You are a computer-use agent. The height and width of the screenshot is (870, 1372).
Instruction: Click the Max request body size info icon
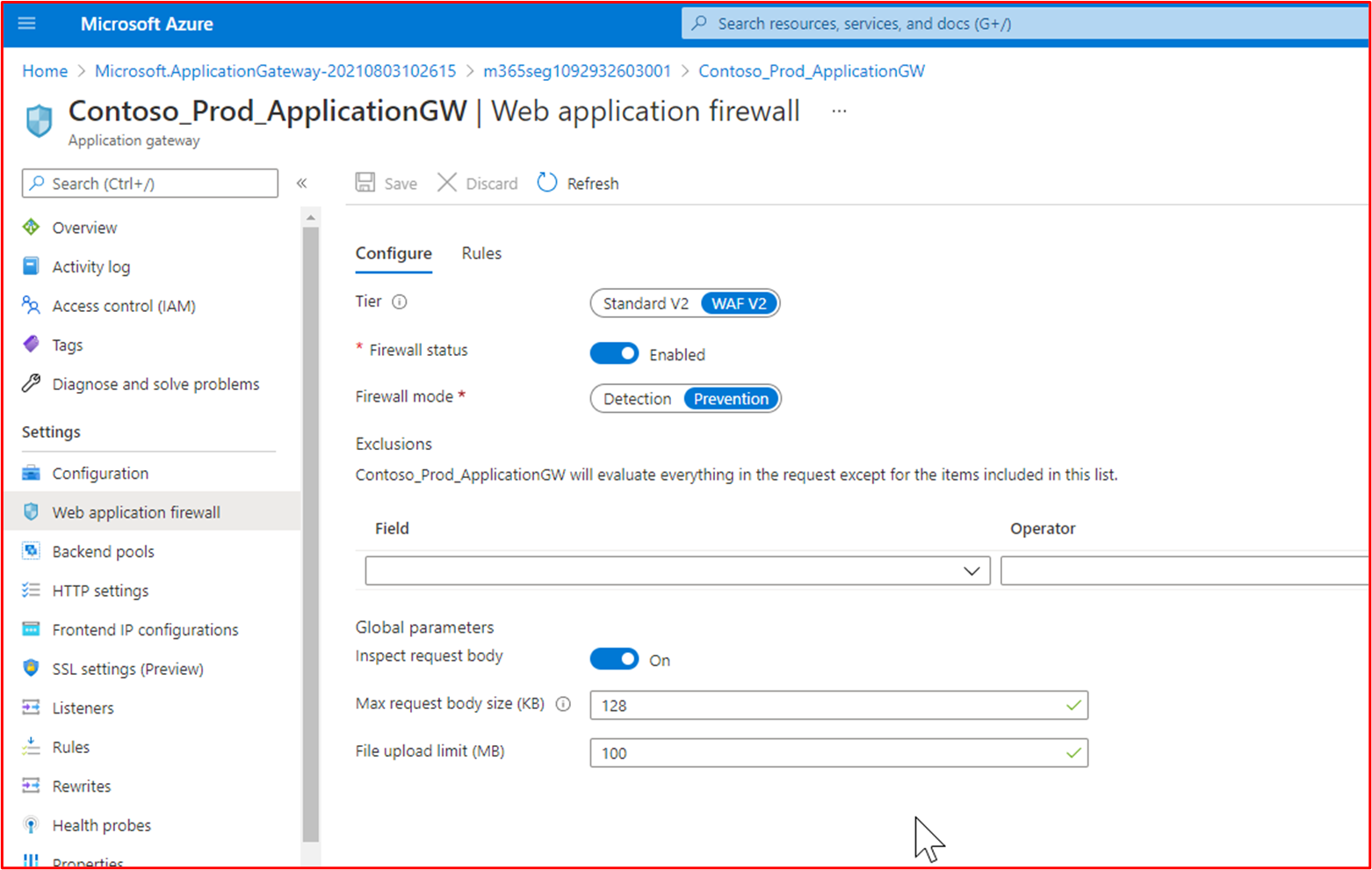pos(564,704)
